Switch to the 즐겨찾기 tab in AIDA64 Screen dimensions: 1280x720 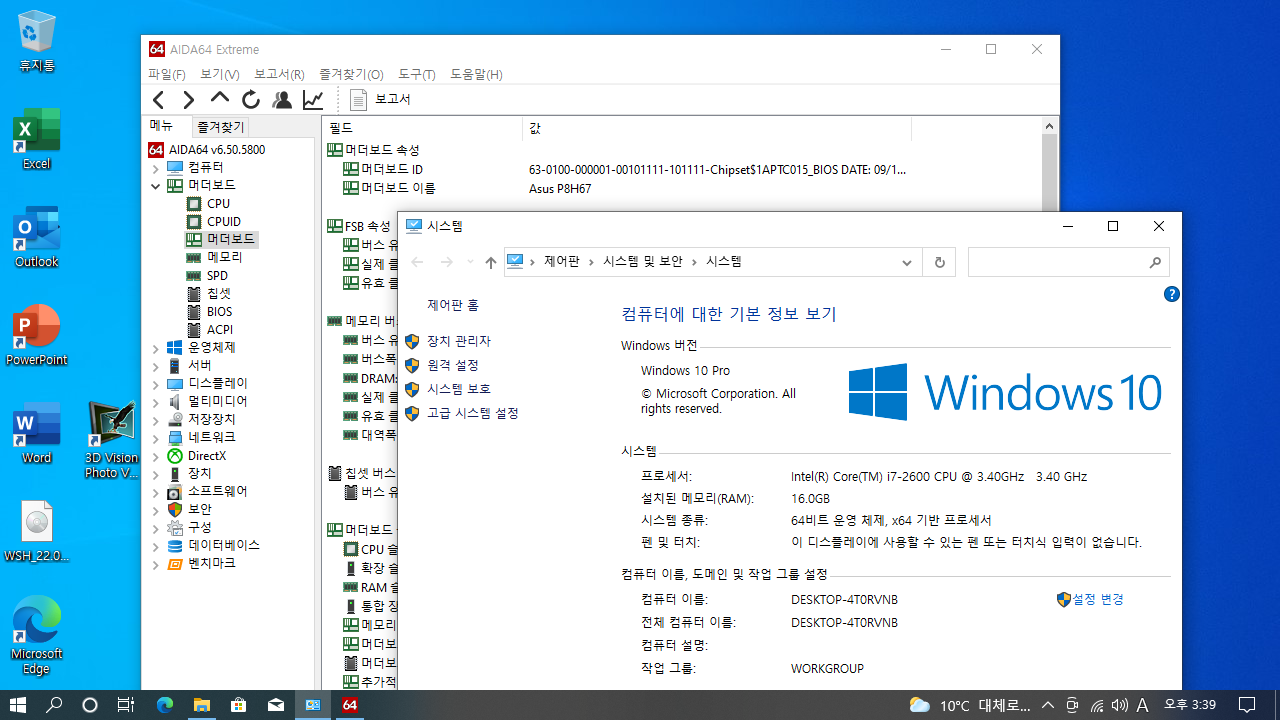click(219, 127)
